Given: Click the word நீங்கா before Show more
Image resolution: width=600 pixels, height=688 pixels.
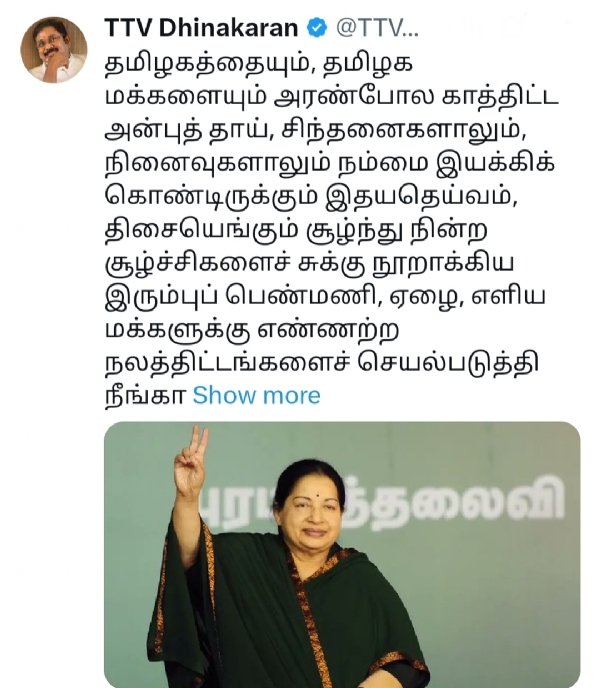Looking at the screenshot, I should (x=146, y=395).
